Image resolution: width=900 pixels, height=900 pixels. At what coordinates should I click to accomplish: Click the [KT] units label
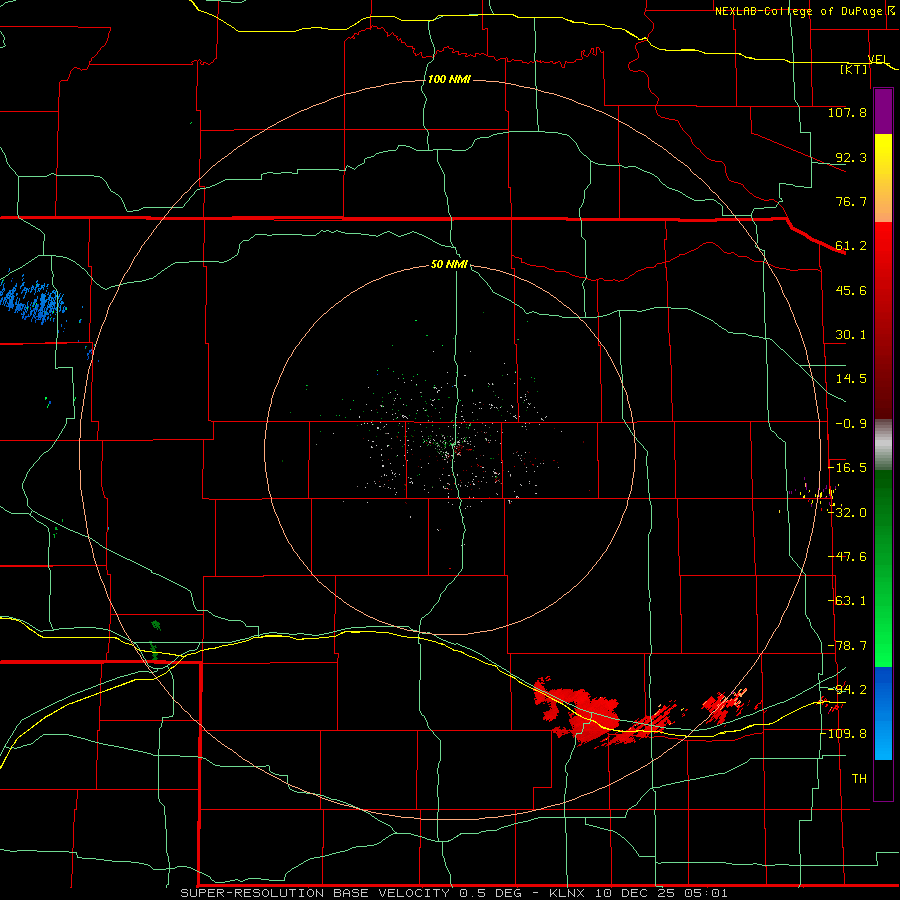coord(854,69)
